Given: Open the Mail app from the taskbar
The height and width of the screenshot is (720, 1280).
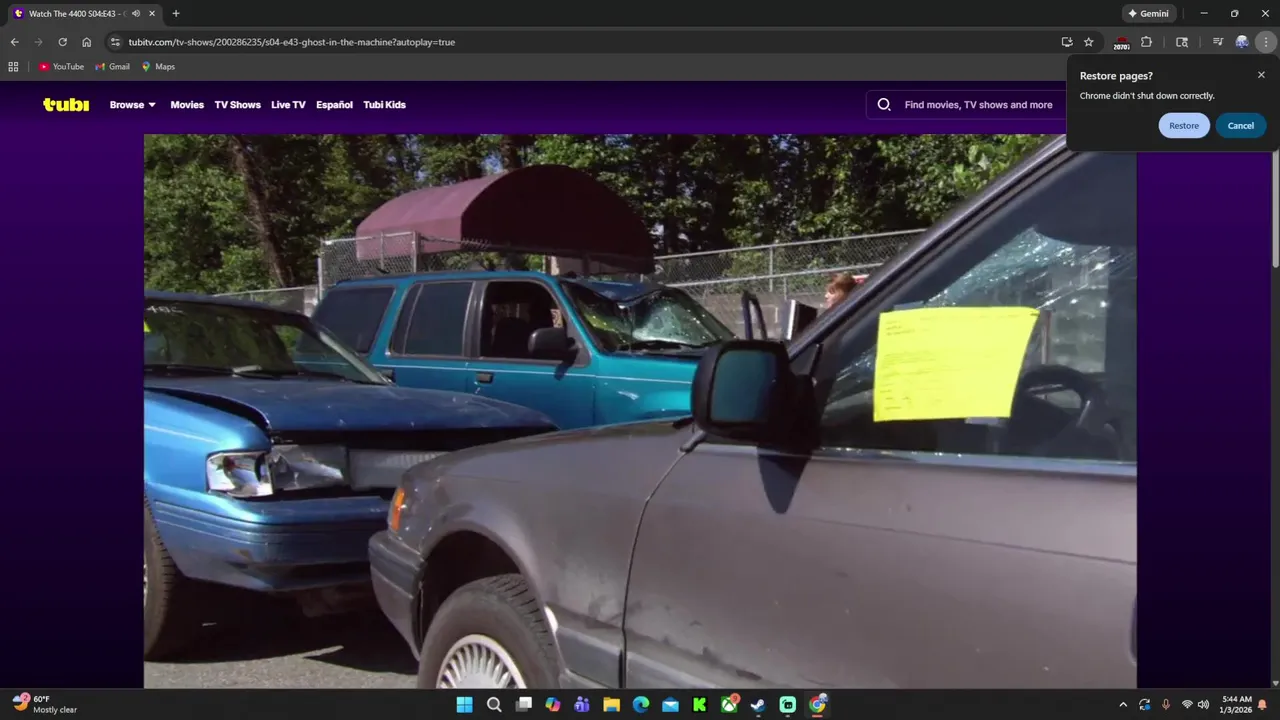Looking at the screenshot, I should (670, 705).
